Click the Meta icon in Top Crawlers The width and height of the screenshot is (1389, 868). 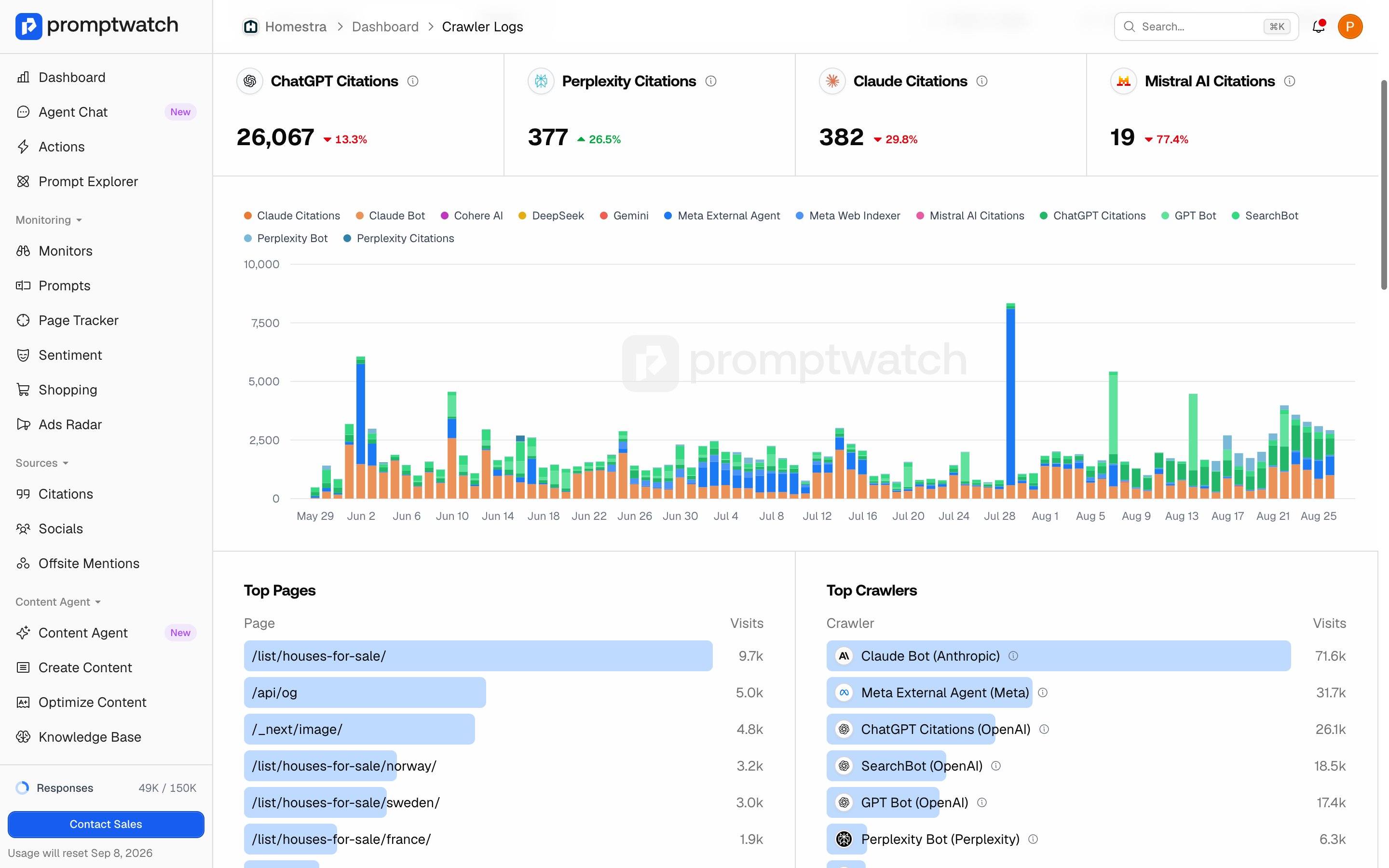844,692
